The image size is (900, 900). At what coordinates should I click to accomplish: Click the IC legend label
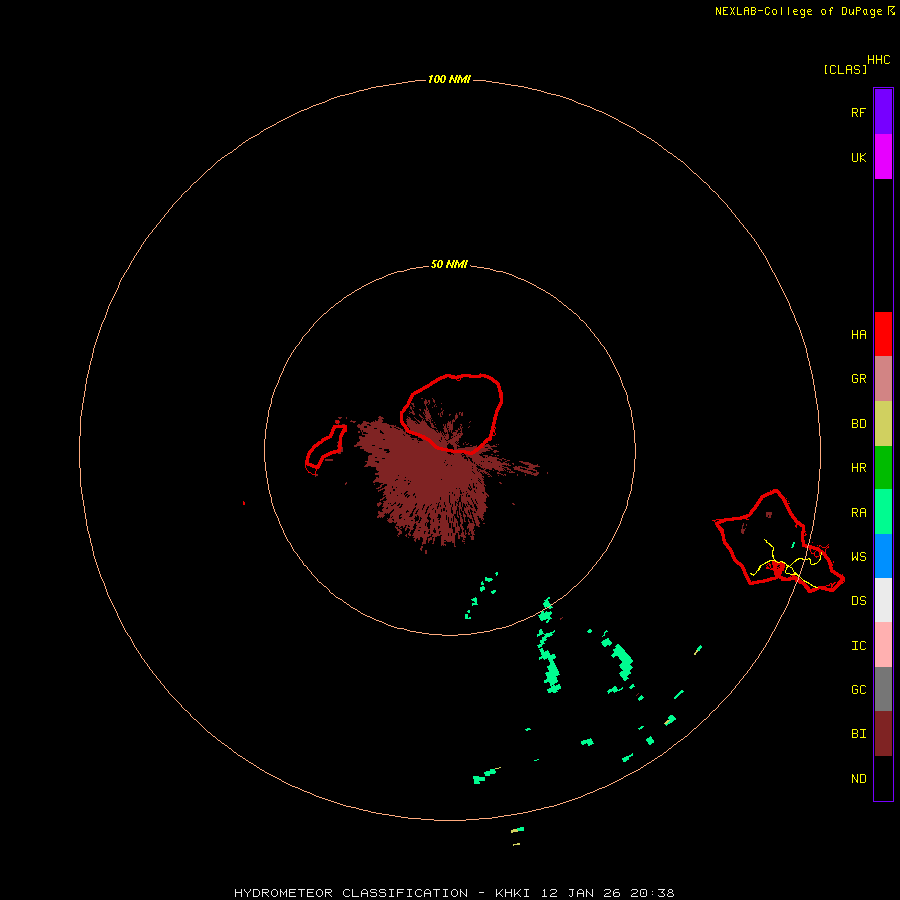858,646
